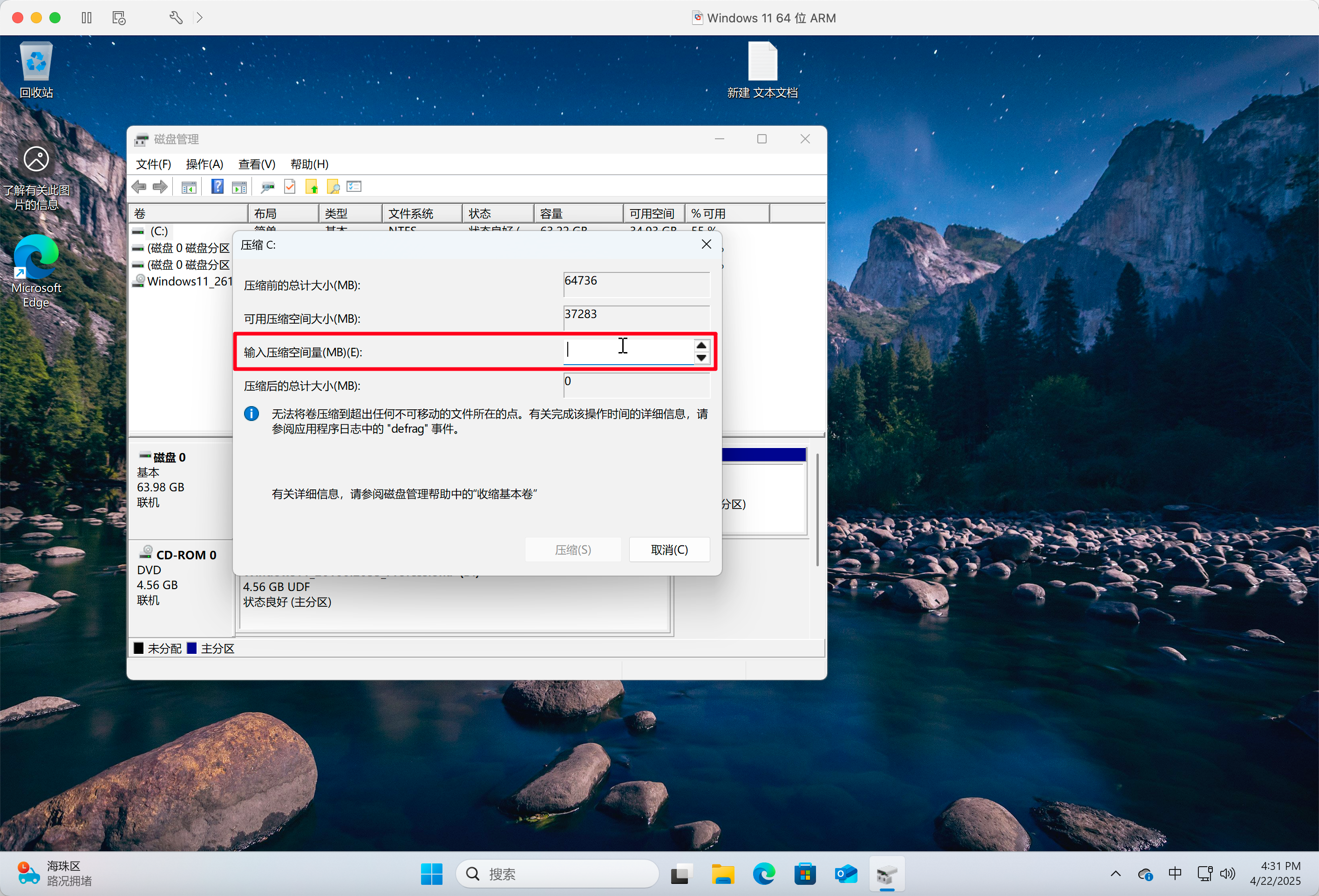Increase shrink amount with up spinner arrow
This screenshot has height=896, width=1319.
[x=701, y=346]
